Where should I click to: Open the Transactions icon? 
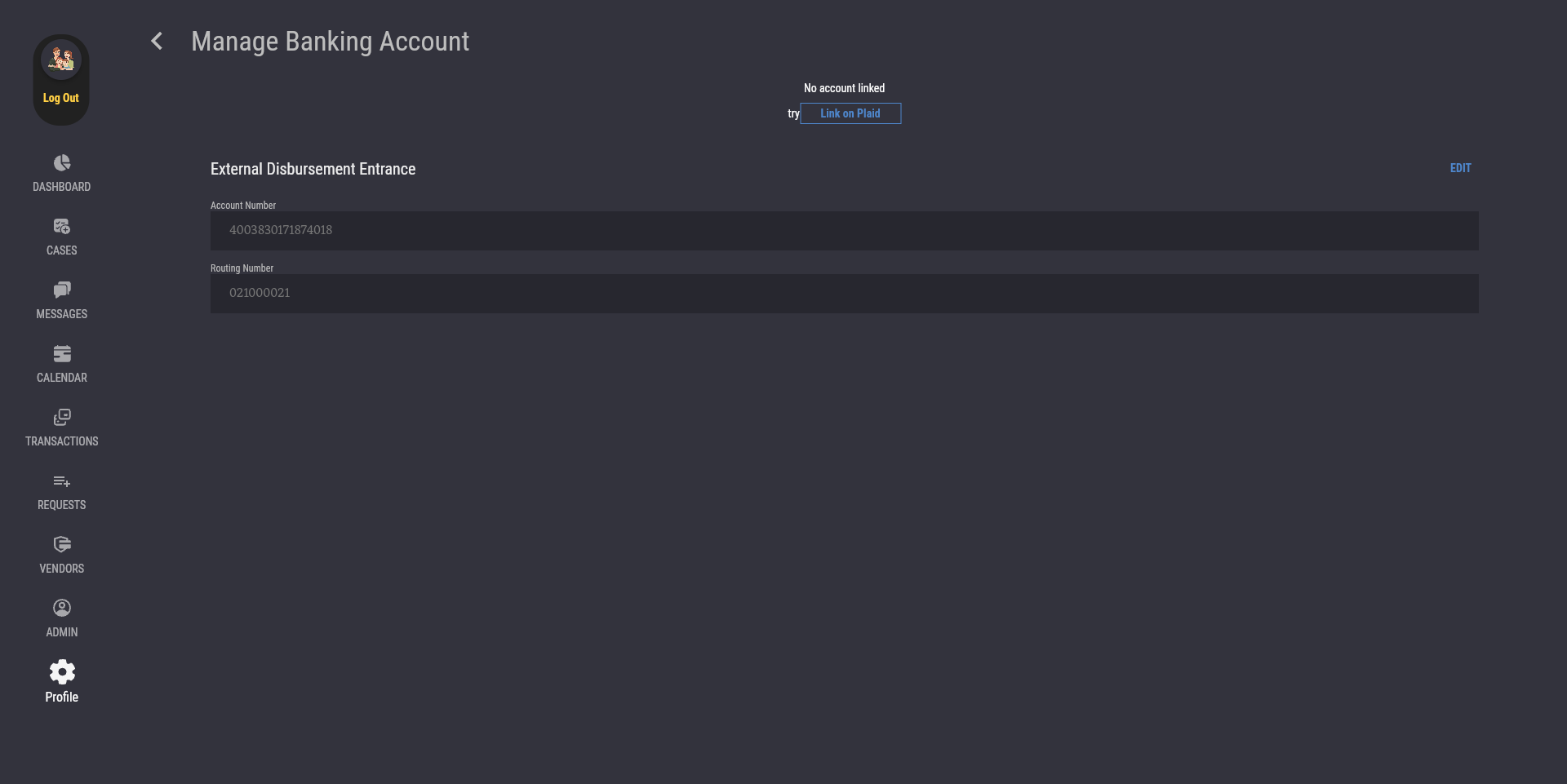(62, 418)
